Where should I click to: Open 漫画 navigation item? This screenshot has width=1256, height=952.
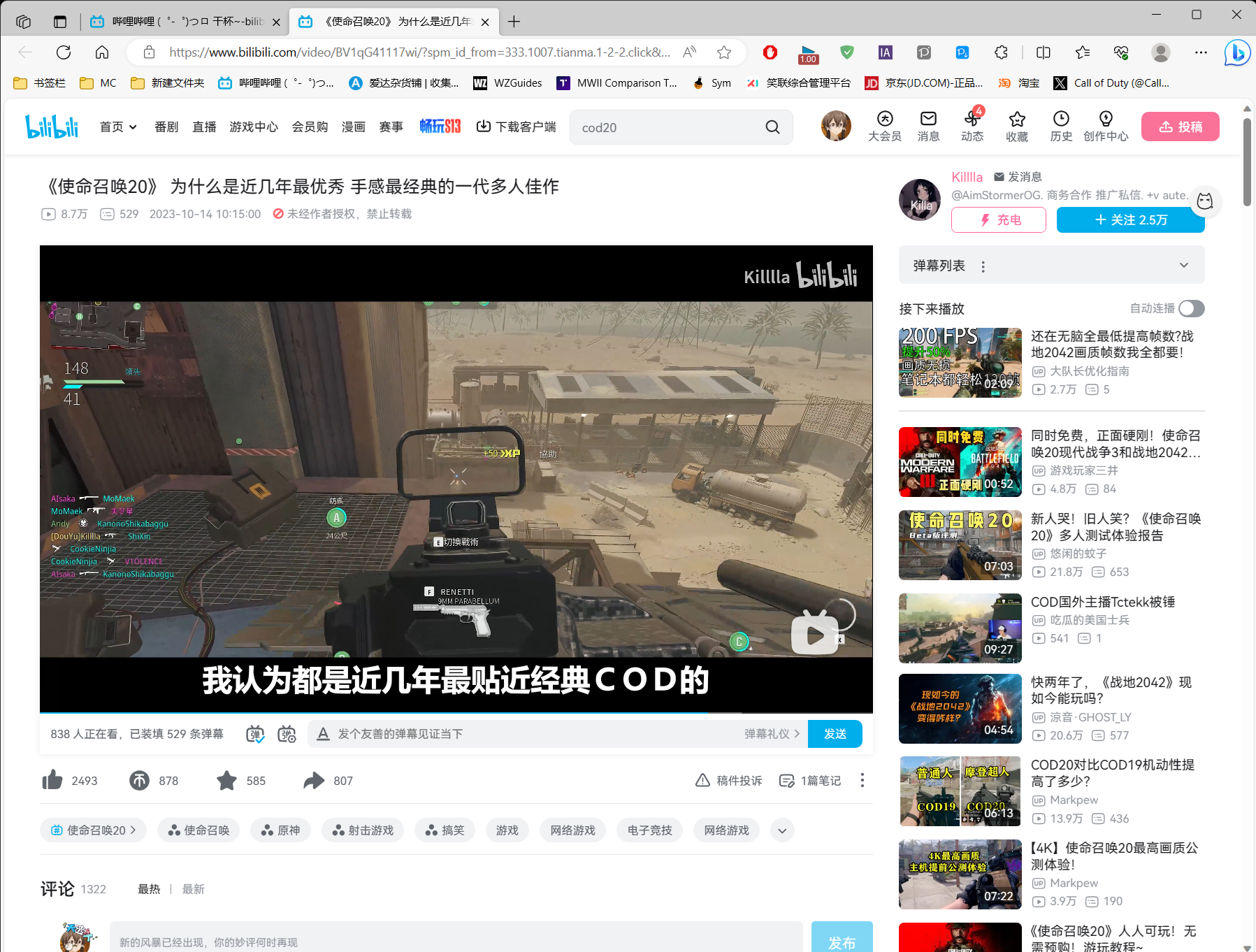click(x=353, y=127)
